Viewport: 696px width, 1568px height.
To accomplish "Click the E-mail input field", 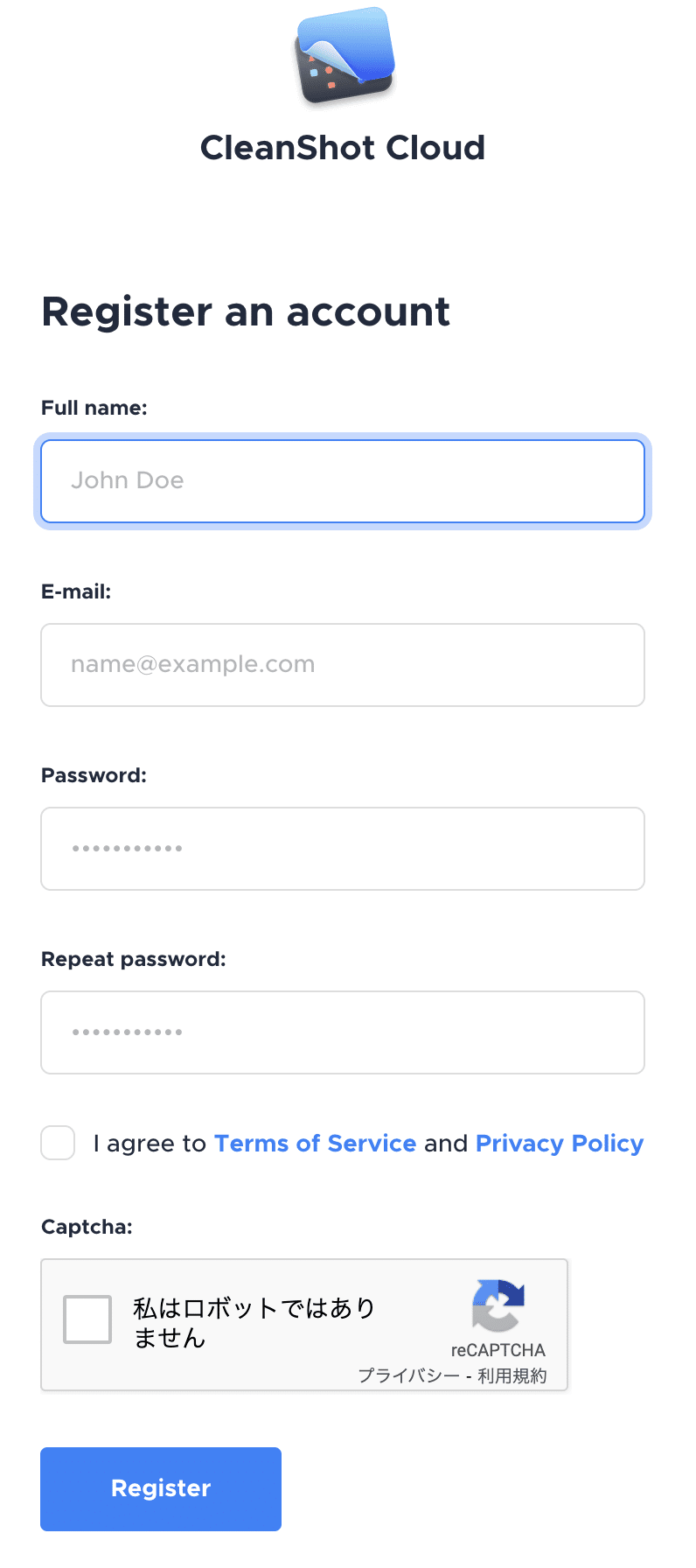I will tap(343, 665).
